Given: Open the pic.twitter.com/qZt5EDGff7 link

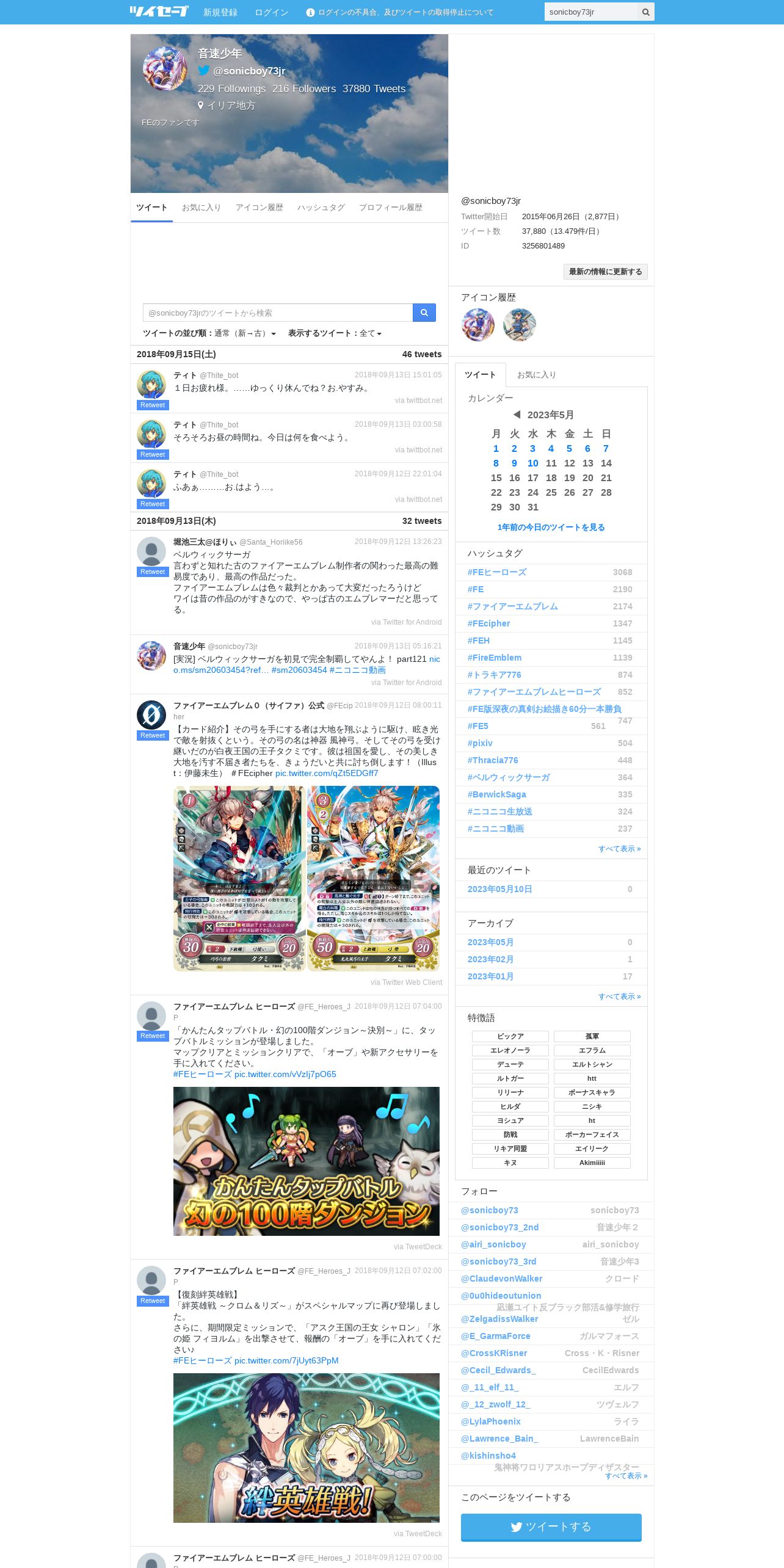Looking at the screenshot, I should pos(327,773).
